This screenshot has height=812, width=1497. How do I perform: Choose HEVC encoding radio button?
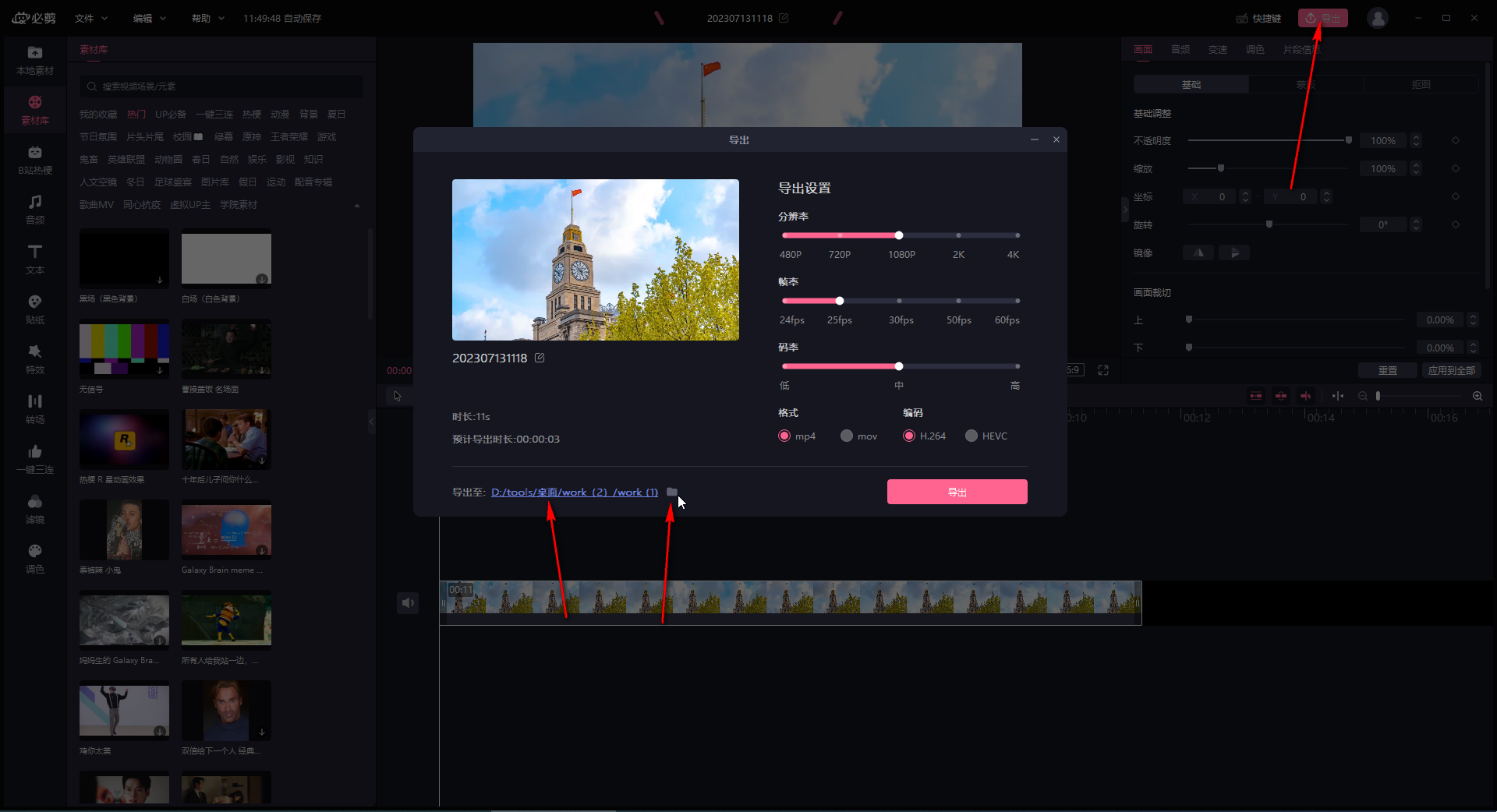click(x=971, y=436)
